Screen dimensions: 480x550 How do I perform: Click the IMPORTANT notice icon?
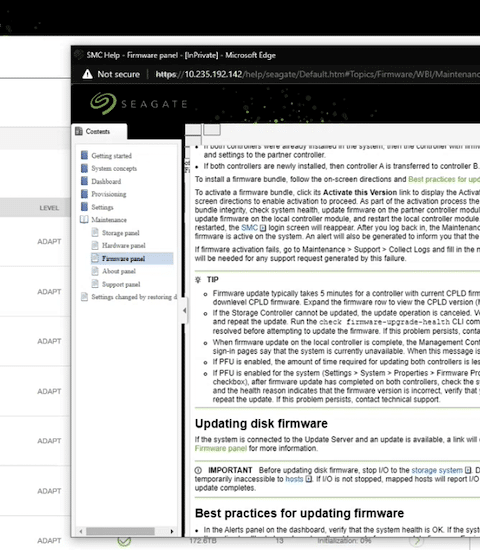click(x=198, y=470)
